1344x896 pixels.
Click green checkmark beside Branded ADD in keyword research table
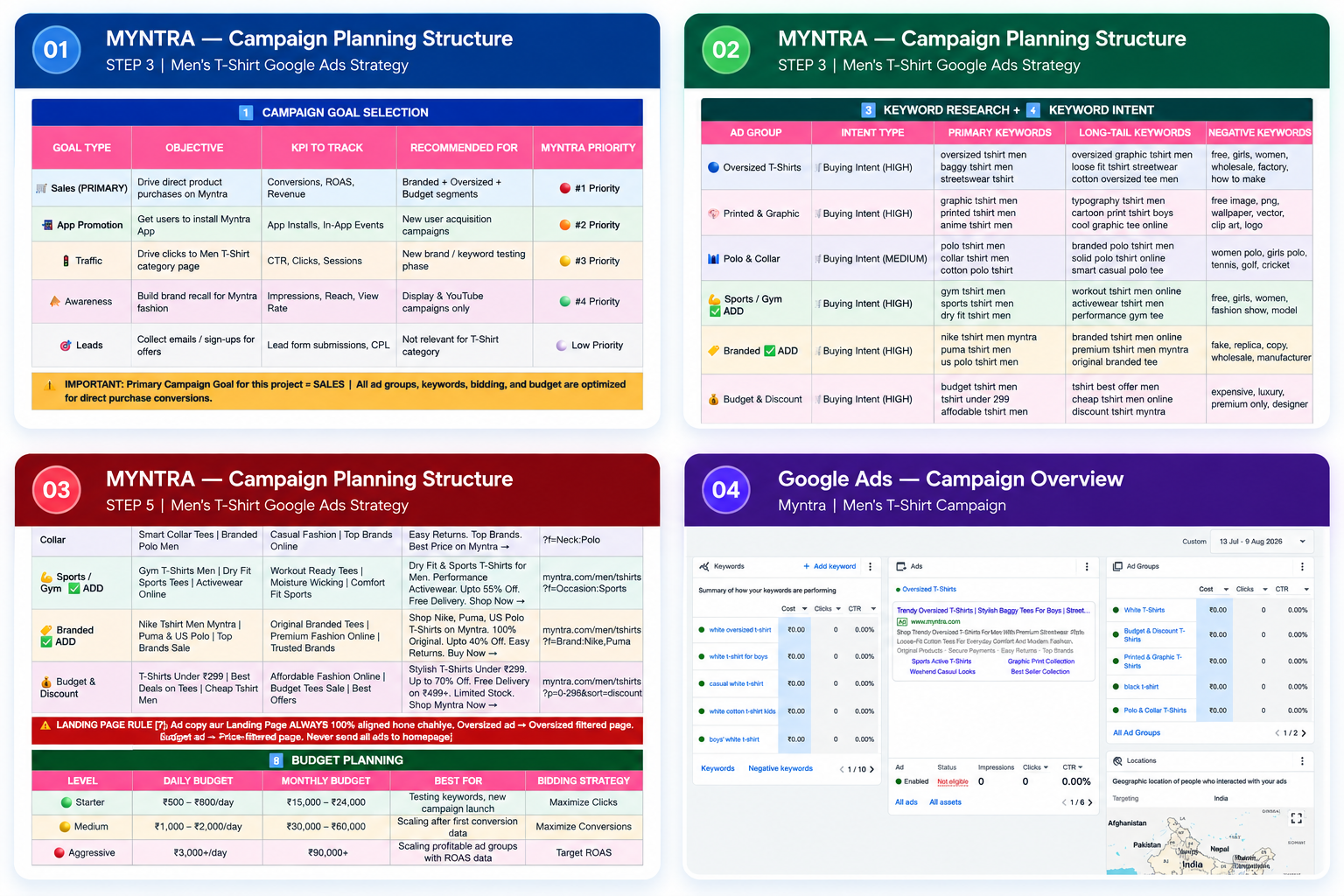tap(770, 351)
